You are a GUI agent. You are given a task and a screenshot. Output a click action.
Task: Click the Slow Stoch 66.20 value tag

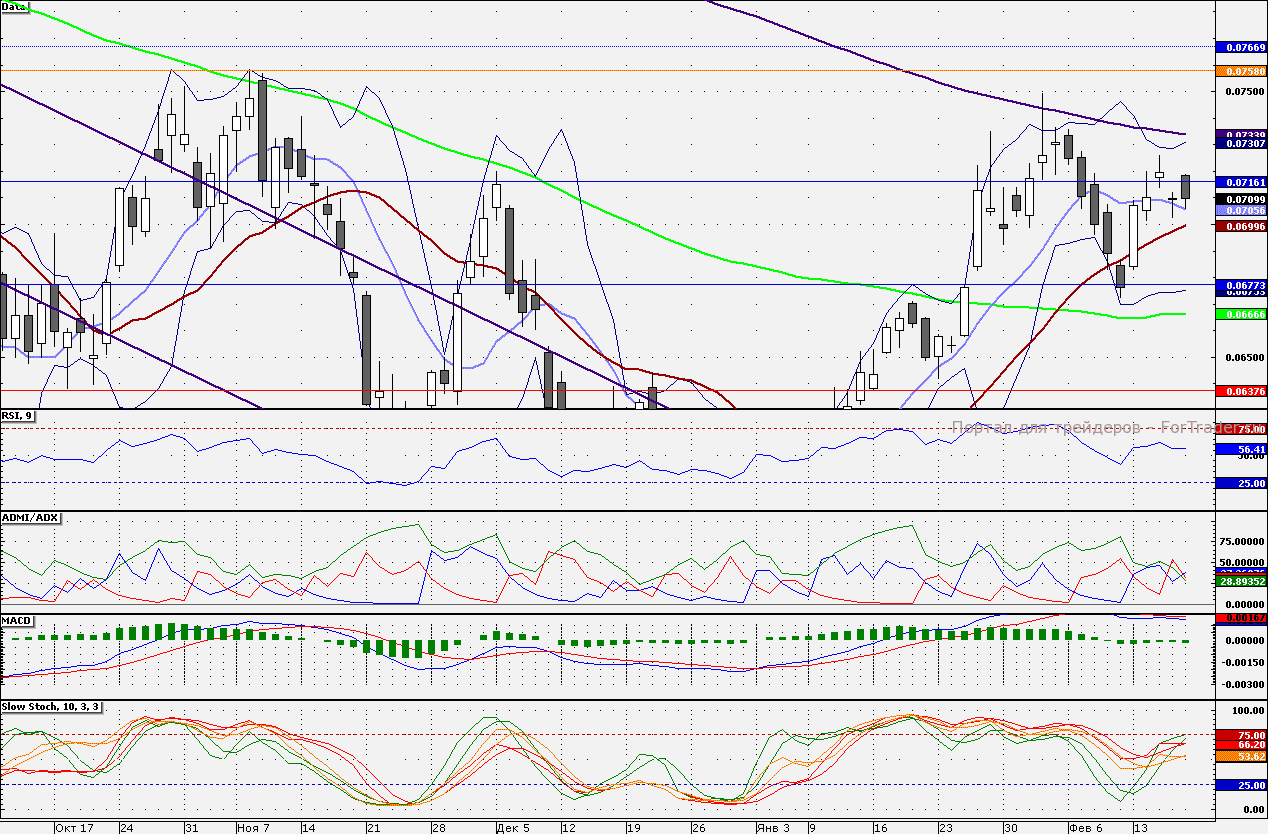[x=1240, y=745]
